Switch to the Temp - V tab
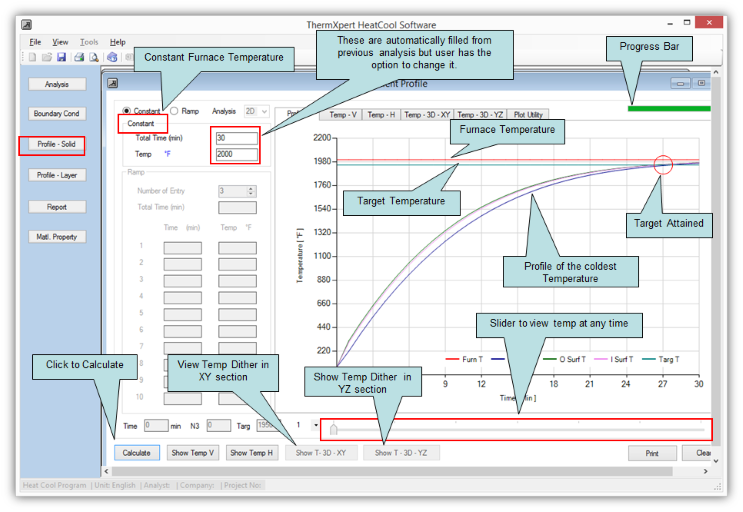 pyautogui.click(x=343, y=115)
